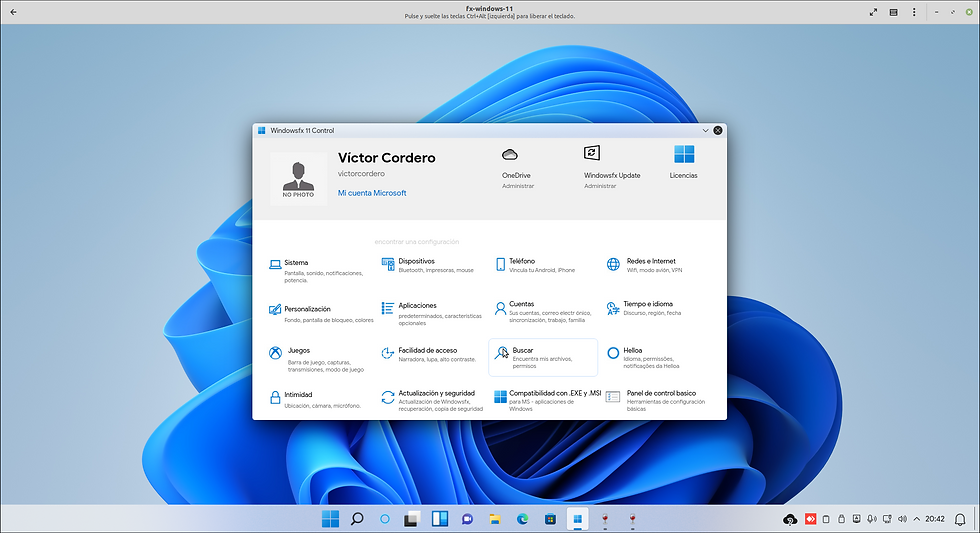Open the Cuentas settings category
The height and width of the screenshot is (533, 980).
521,304
